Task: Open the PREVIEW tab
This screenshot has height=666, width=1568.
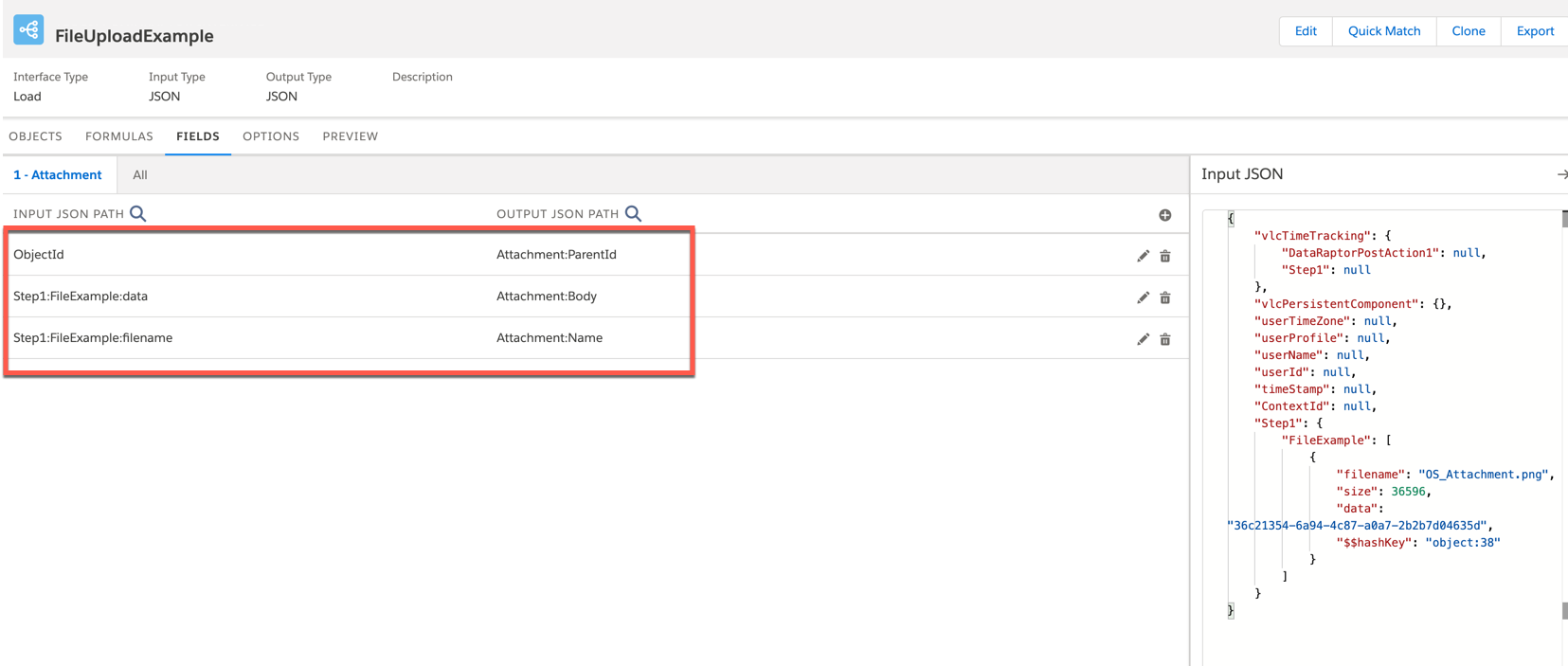Action: click(350, 136)
